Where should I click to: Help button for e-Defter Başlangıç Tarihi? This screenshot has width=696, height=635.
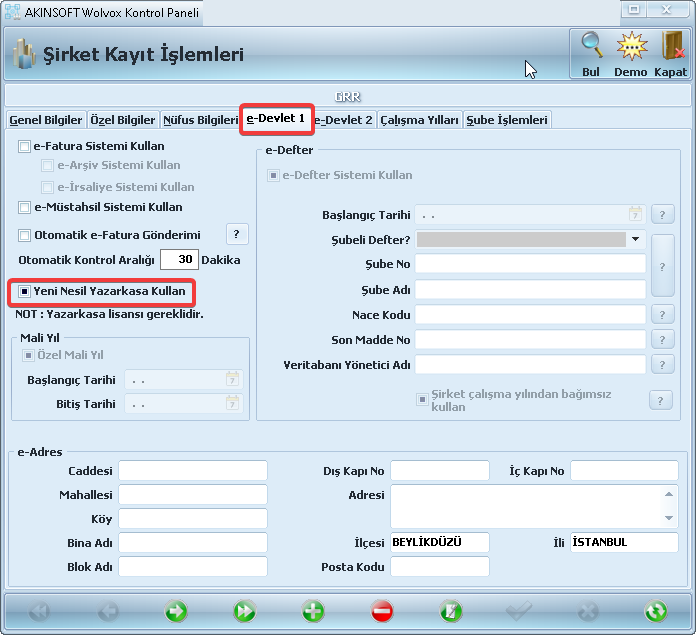click(x=662, y=214)
